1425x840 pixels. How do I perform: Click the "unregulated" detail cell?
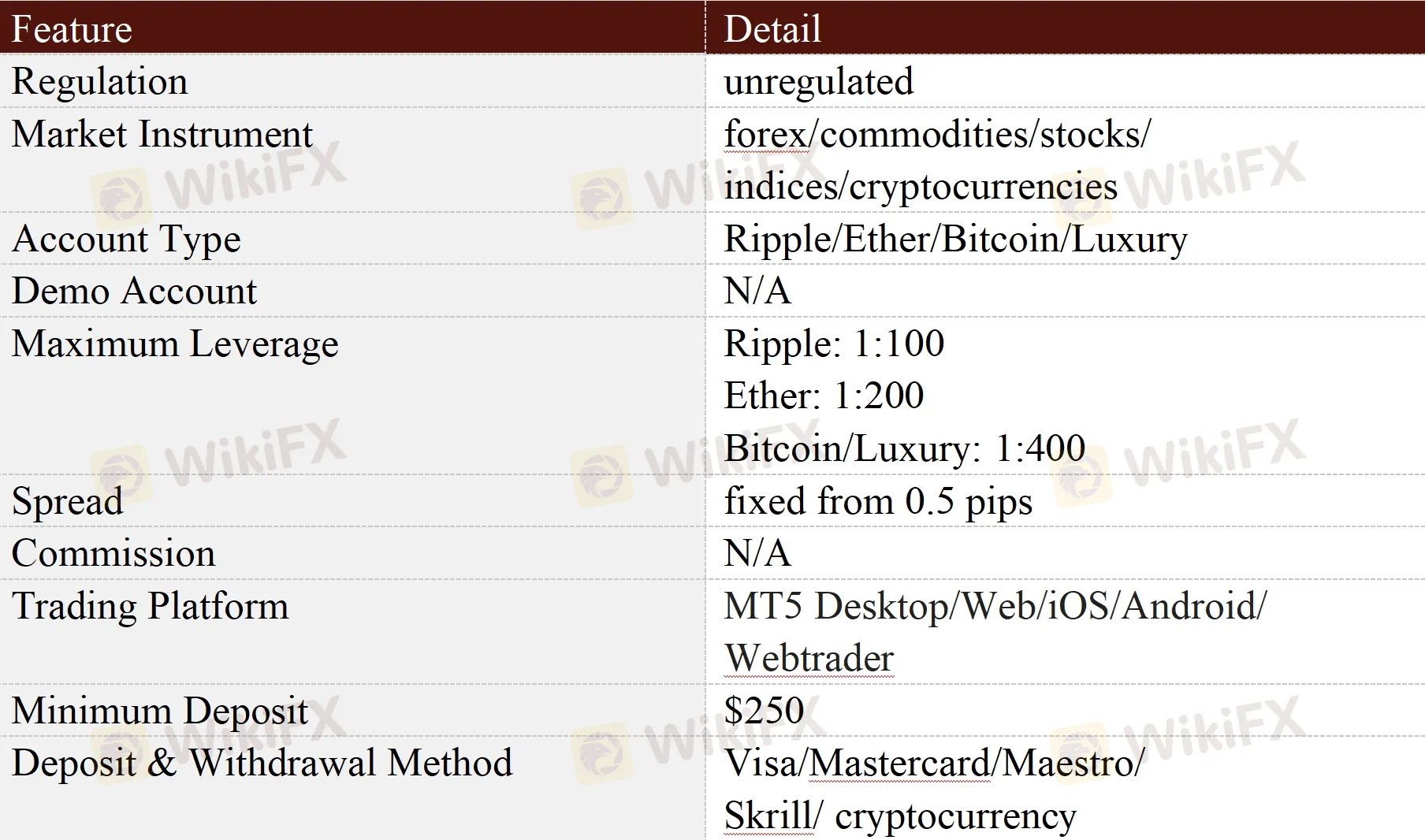(x=818, y=82)
